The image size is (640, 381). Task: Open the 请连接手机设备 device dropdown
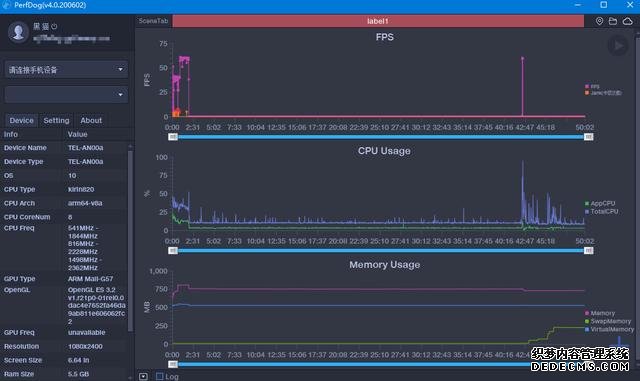click(x=66, y=70)
